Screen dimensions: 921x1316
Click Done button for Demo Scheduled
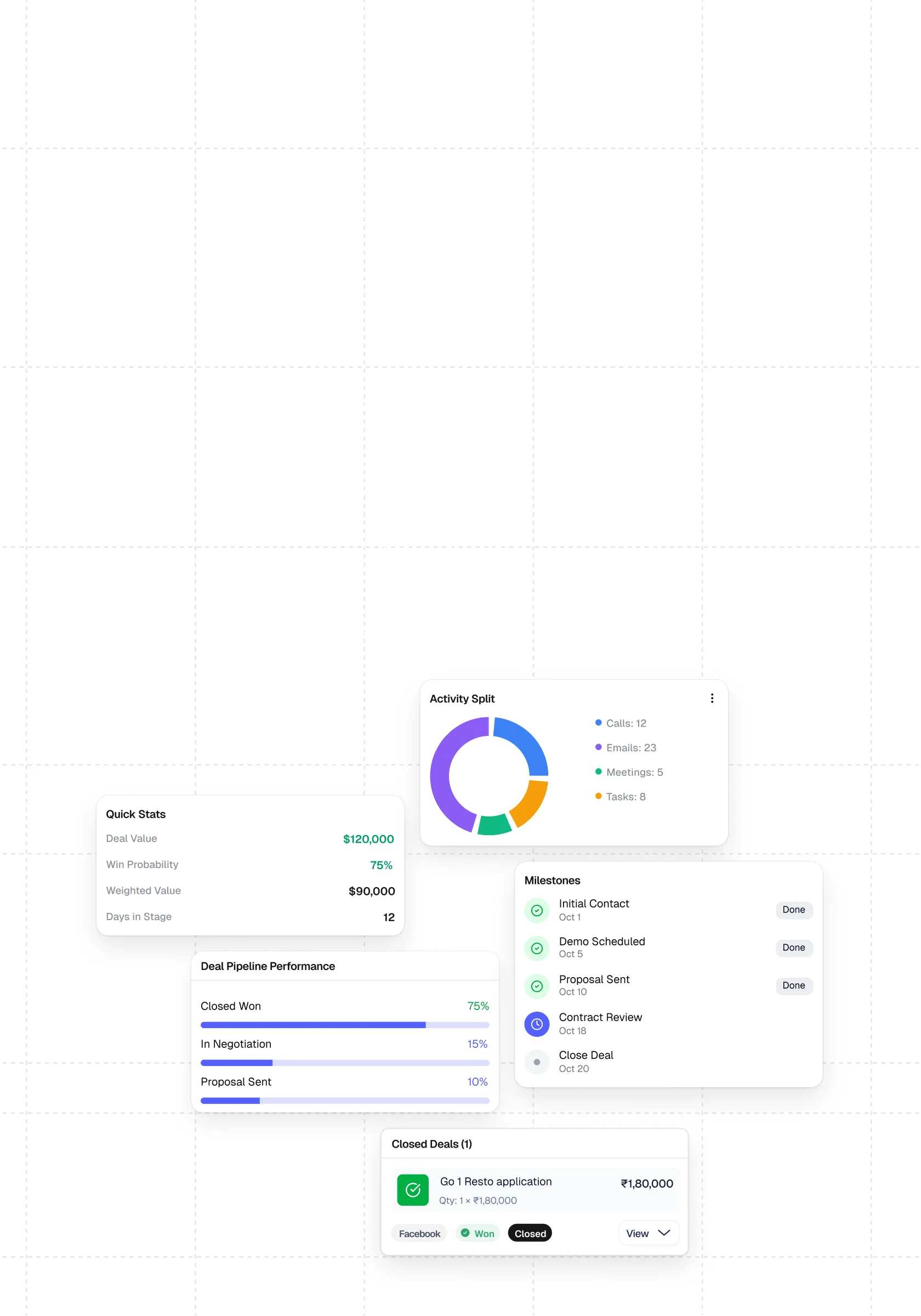pyautogui.click(x=793, y=948)
